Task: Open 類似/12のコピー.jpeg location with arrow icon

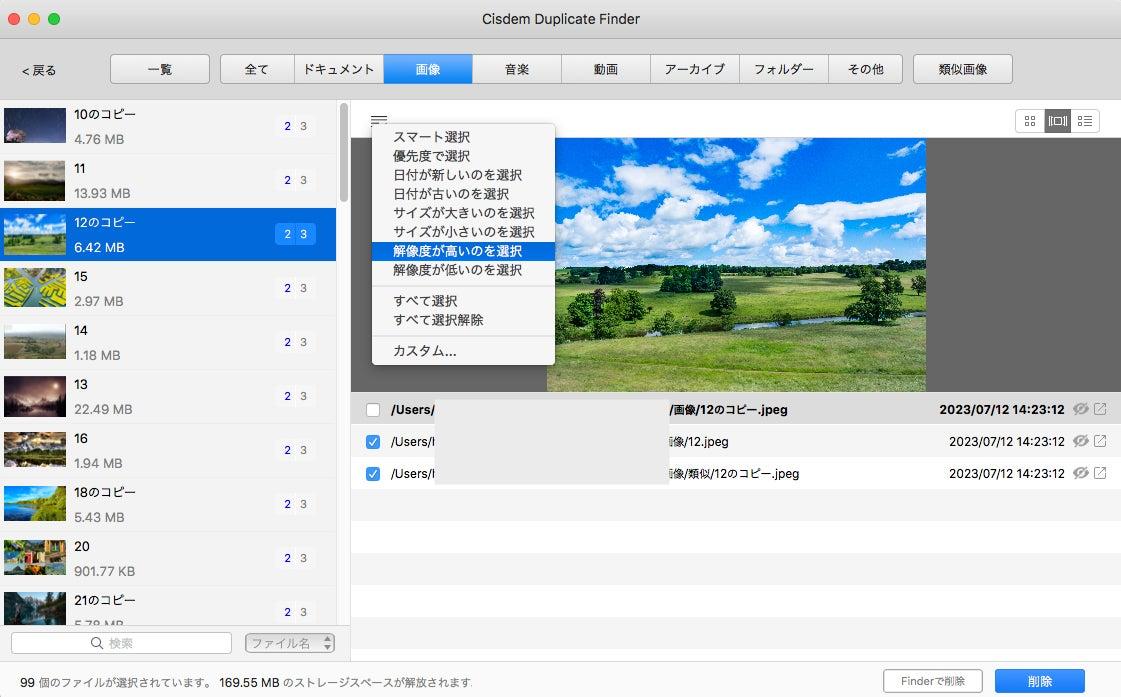Action: click(1100, 473)
